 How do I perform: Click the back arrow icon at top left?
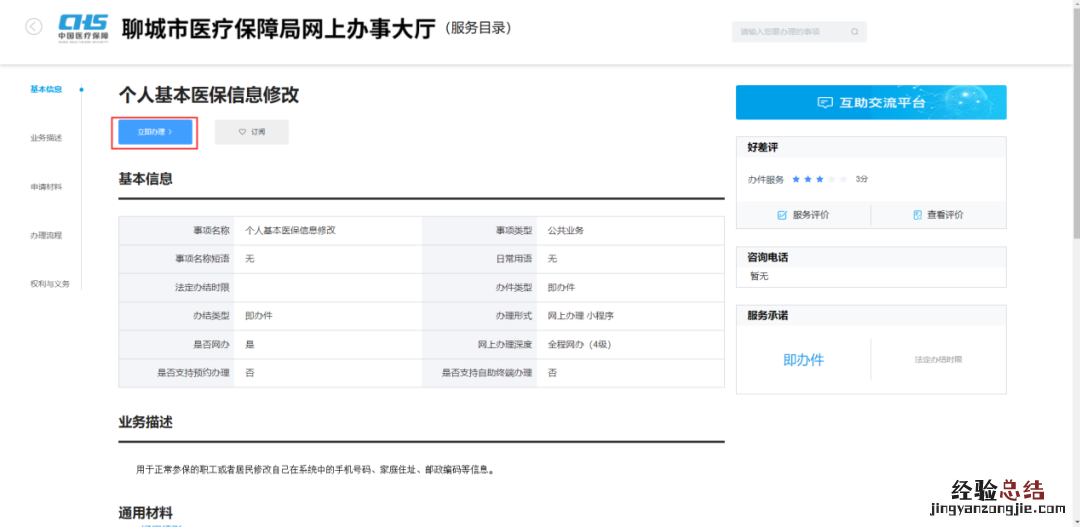[x=34, y=27]
